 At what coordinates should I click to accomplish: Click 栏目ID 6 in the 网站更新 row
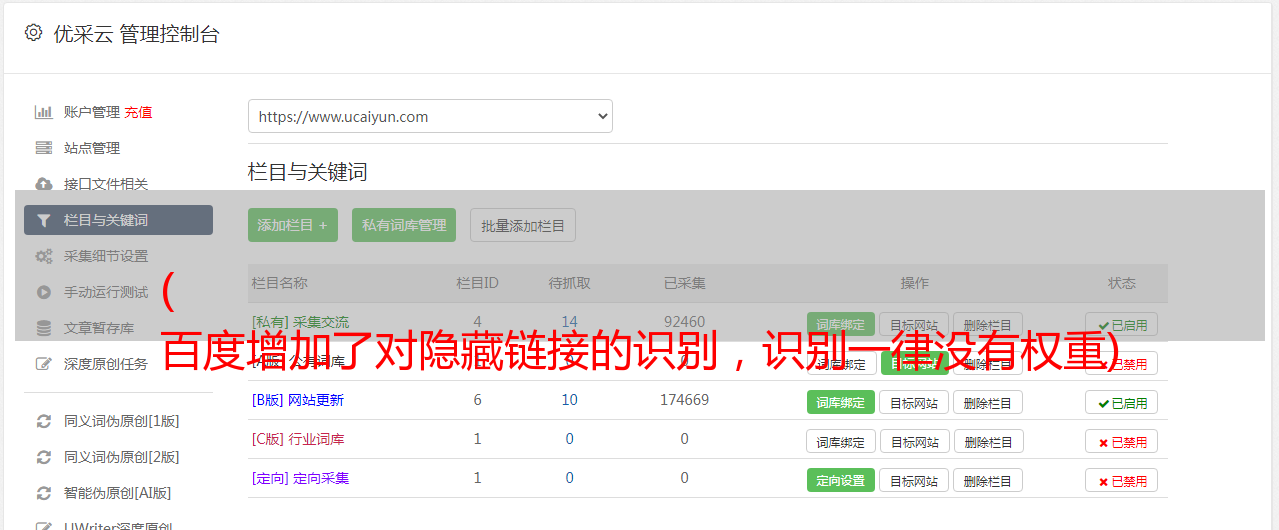click(x=477, y=400)
